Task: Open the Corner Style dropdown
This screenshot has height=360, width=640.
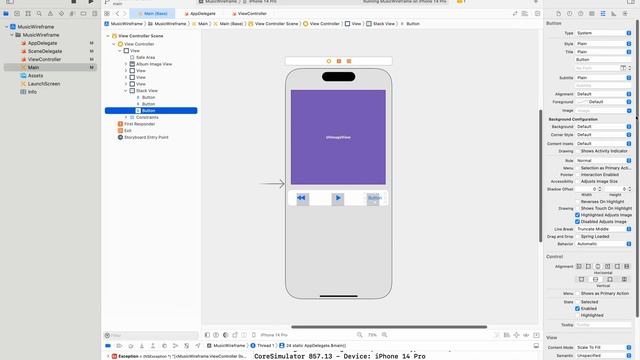Action: (603, 135)
